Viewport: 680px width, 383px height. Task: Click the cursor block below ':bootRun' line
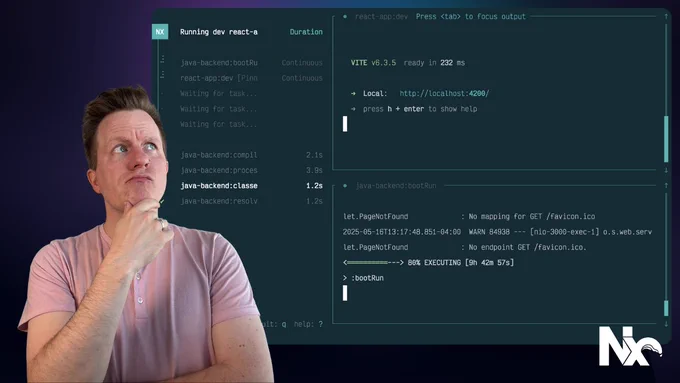pyautogui.click(x=345, y=293)
